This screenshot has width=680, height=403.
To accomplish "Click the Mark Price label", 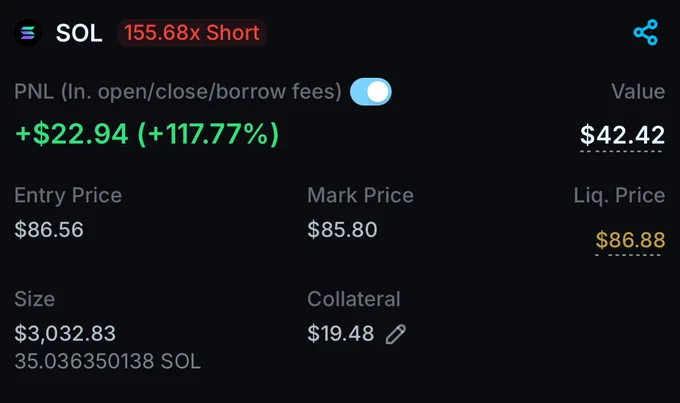I will coord(360,195).
